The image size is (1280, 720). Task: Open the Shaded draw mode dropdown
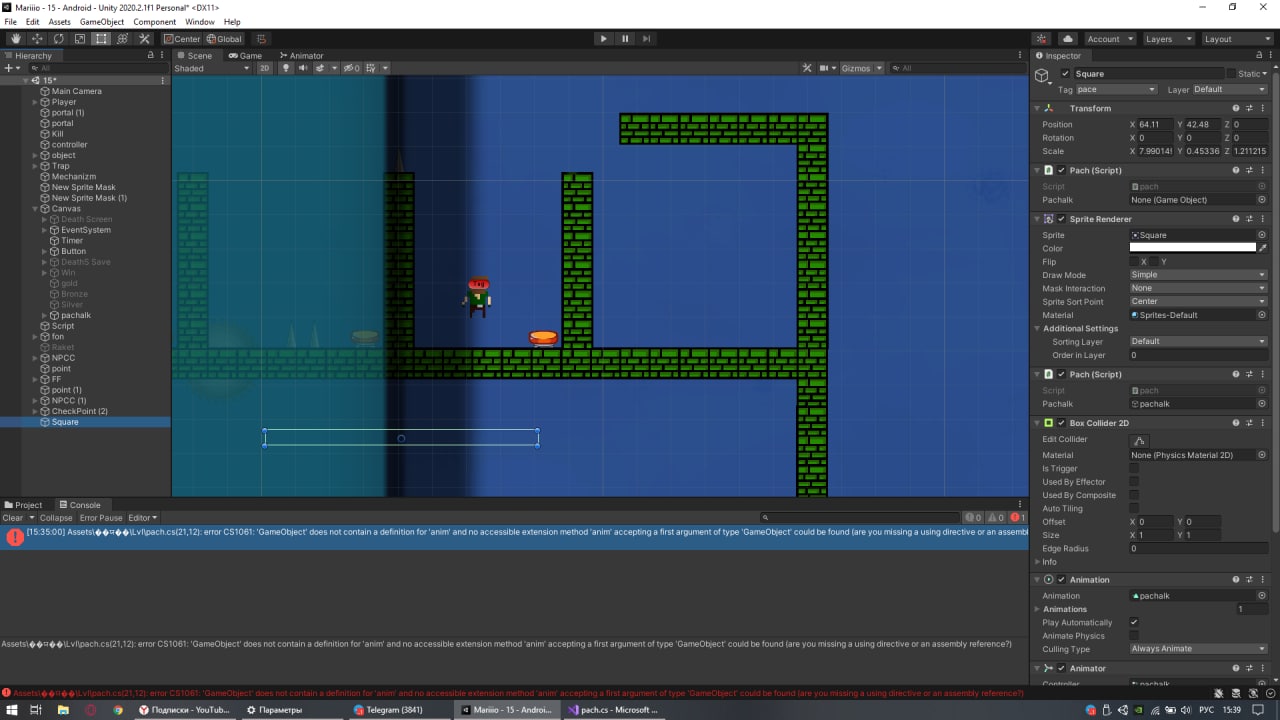click(x=212, y=68)
